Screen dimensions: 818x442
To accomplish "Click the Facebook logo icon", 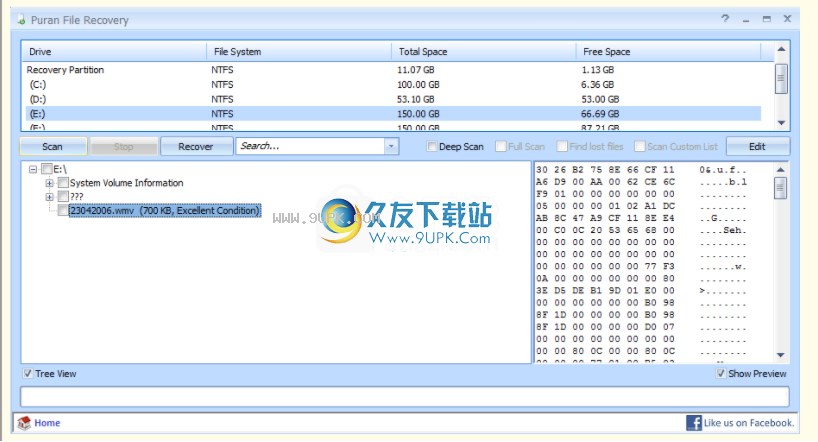I will tap(694, 423).
